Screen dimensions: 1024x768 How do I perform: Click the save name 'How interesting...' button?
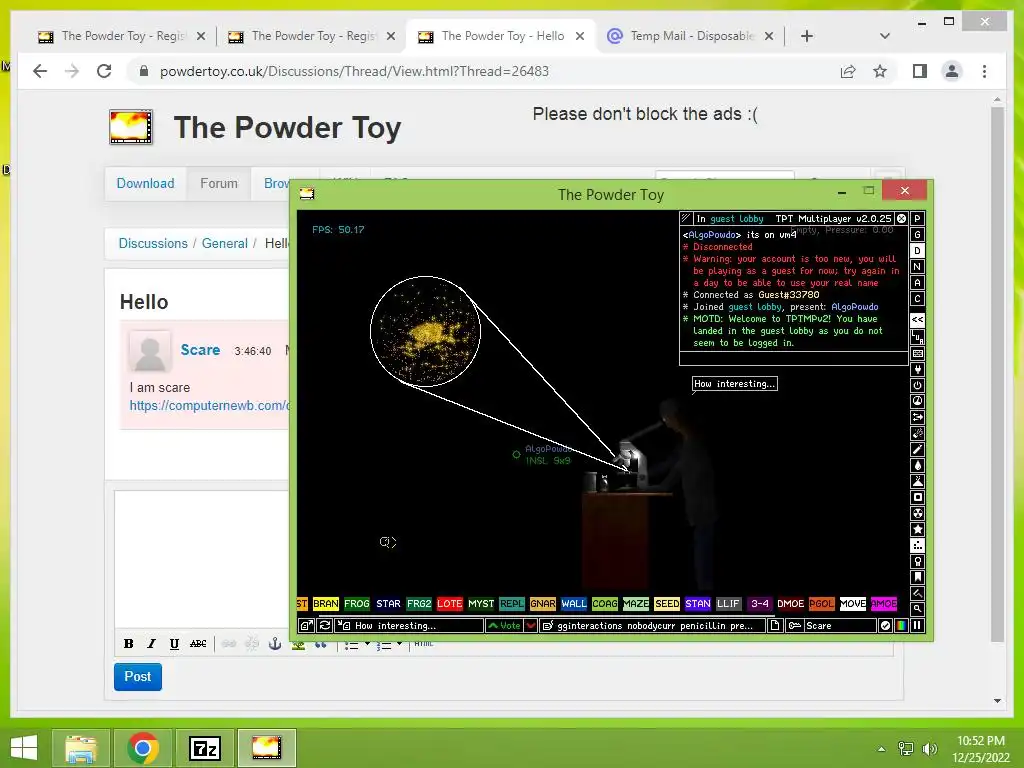tap(409, 626)
